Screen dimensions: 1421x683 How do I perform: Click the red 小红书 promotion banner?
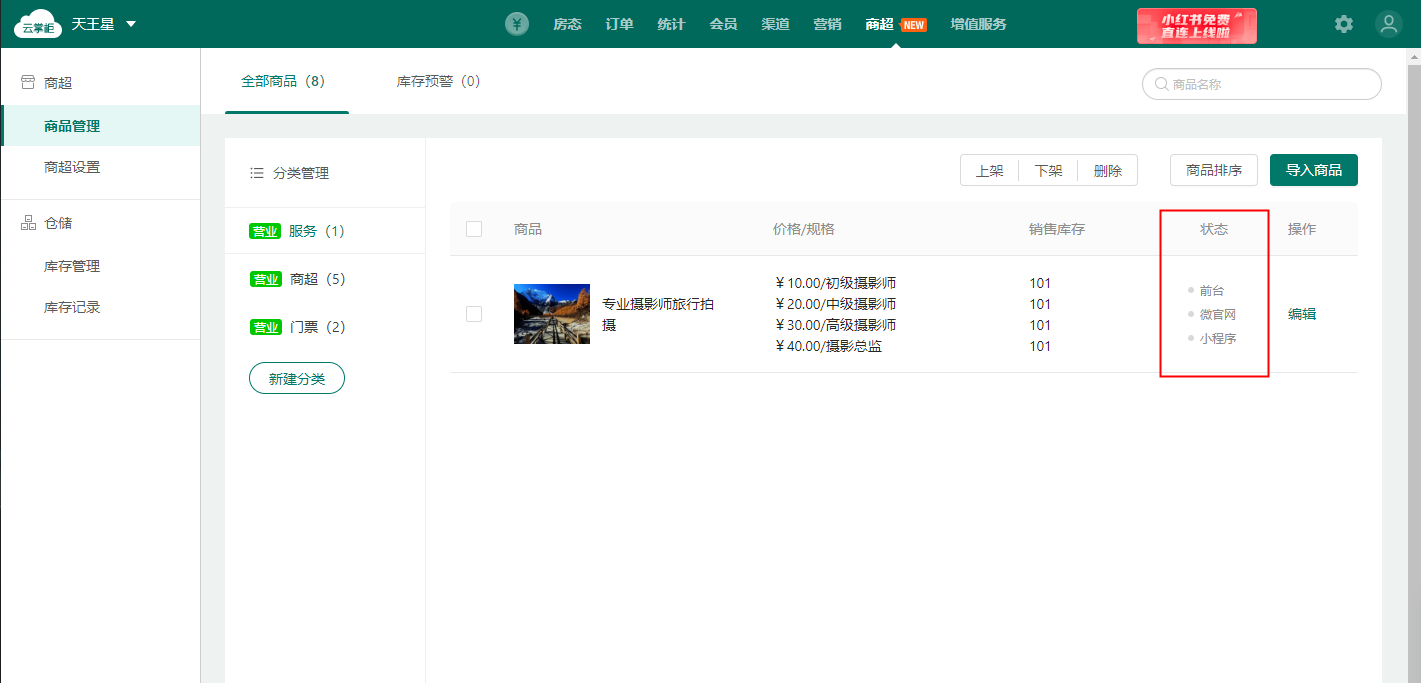[1196, 25]
